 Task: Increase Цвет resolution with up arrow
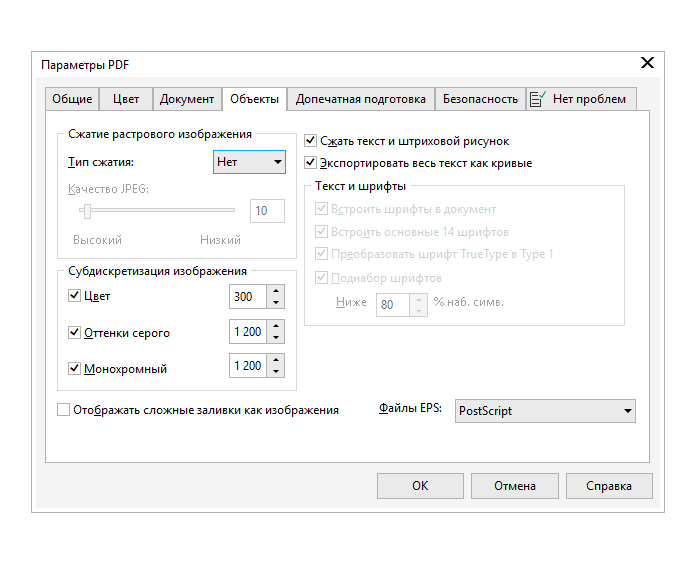coord(277,291)
